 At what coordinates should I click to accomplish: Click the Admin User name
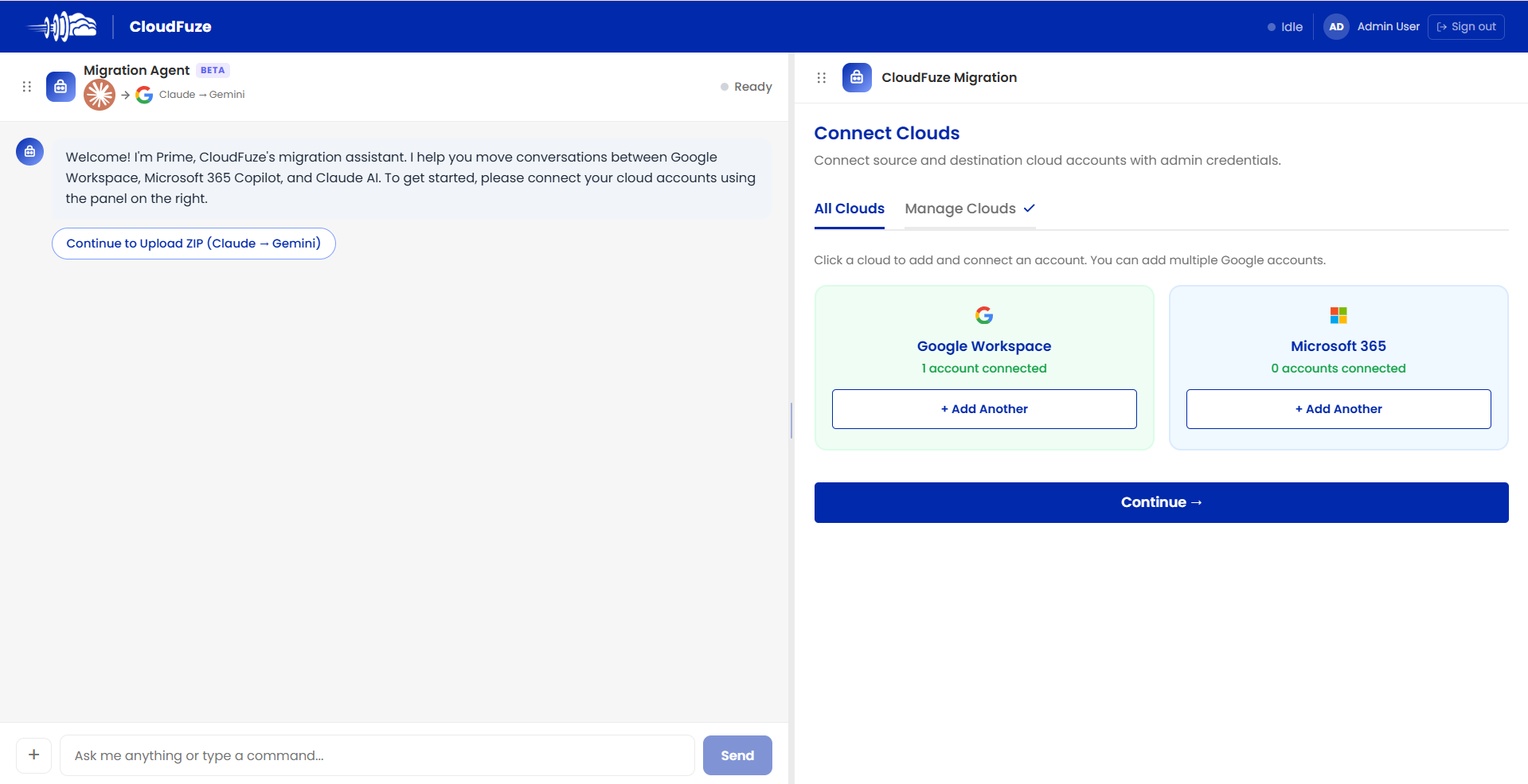1388,26
